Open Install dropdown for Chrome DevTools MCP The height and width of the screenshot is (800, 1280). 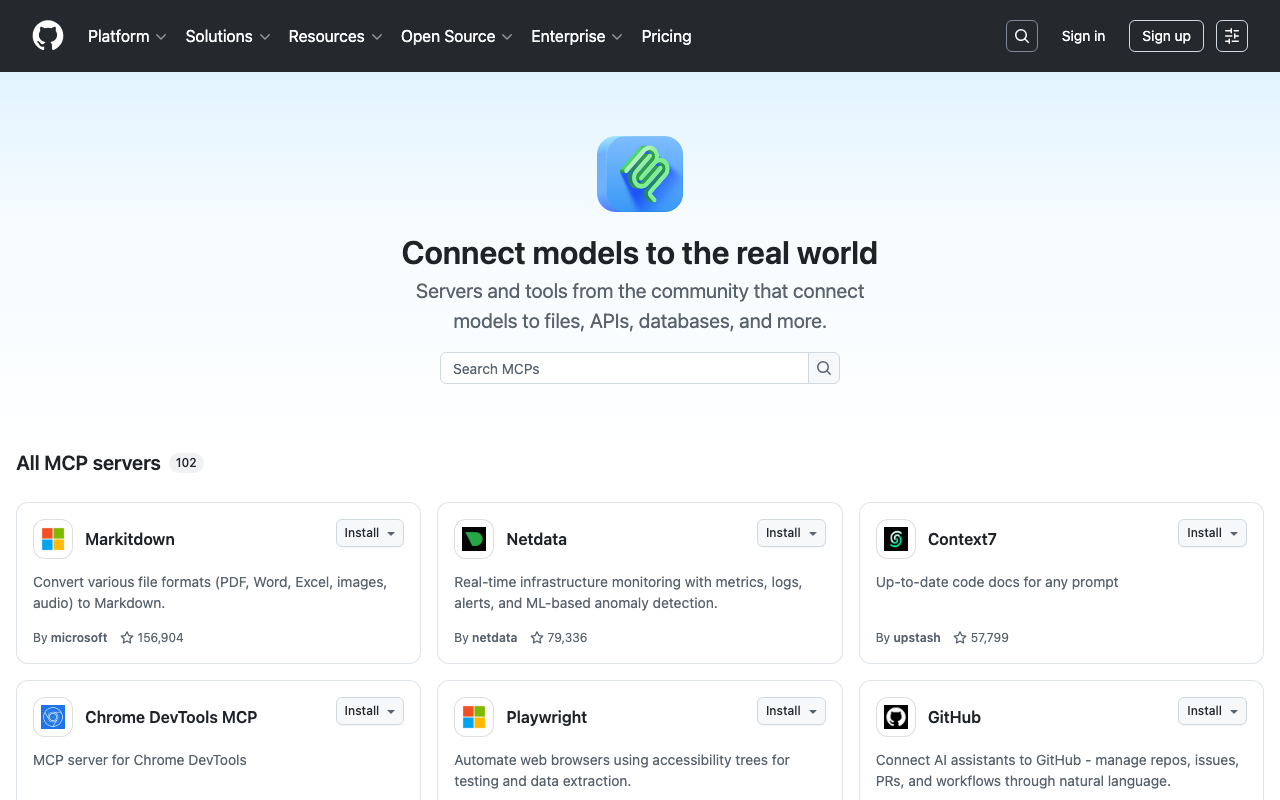[370, 711]
